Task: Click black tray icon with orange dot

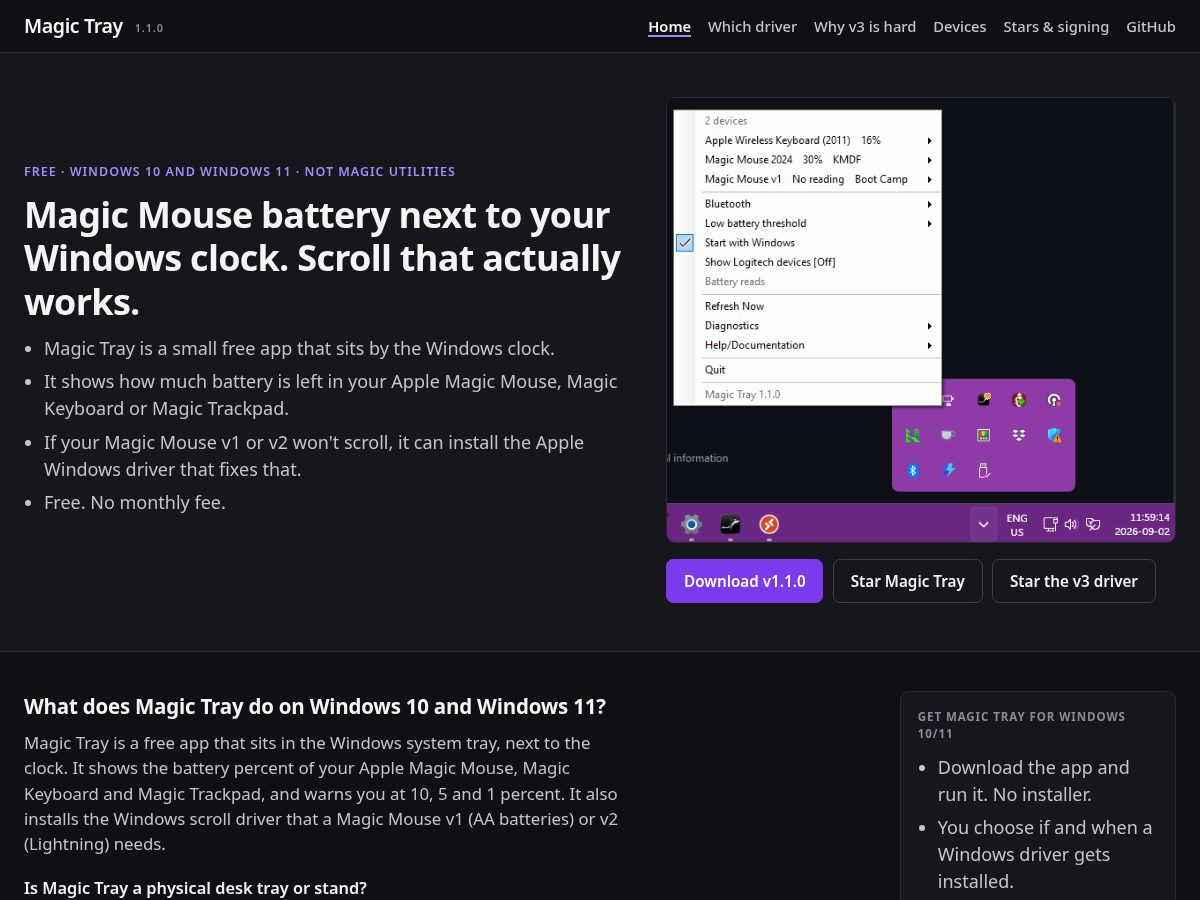Action: (983, 400)
